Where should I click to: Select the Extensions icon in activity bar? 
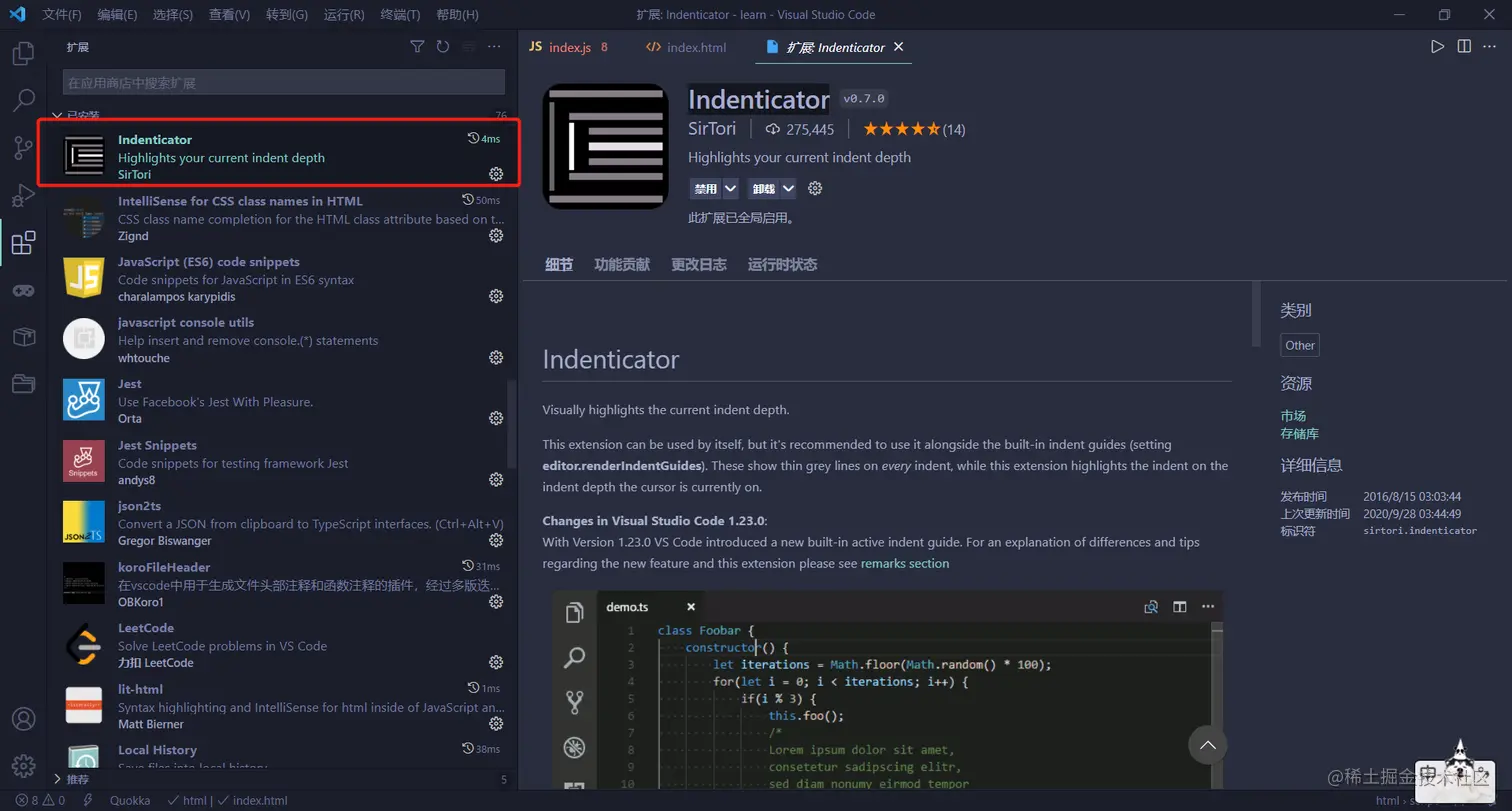(23, 242)
